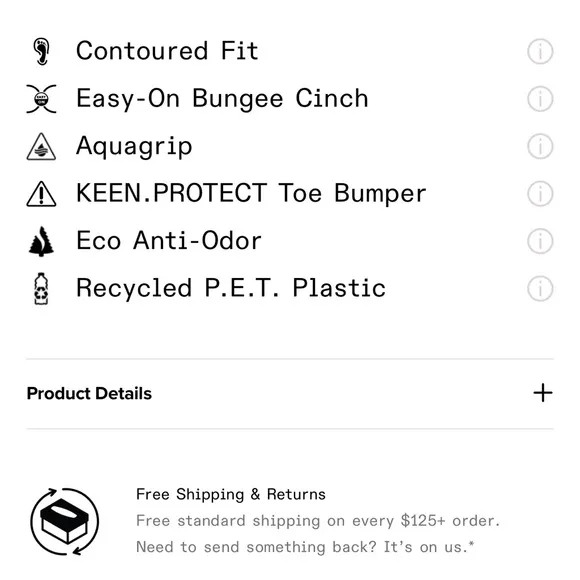580x580 pixels.
Task: Open the Free Shipping & Returns heading
Action: click(x=231, y=494)
